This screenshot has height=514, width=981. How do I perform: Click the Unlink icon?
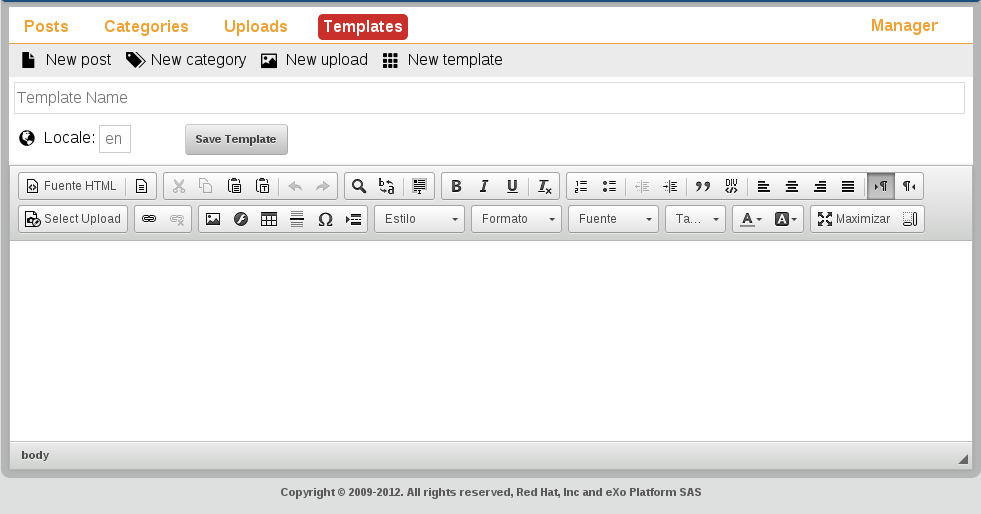point(177,219)
